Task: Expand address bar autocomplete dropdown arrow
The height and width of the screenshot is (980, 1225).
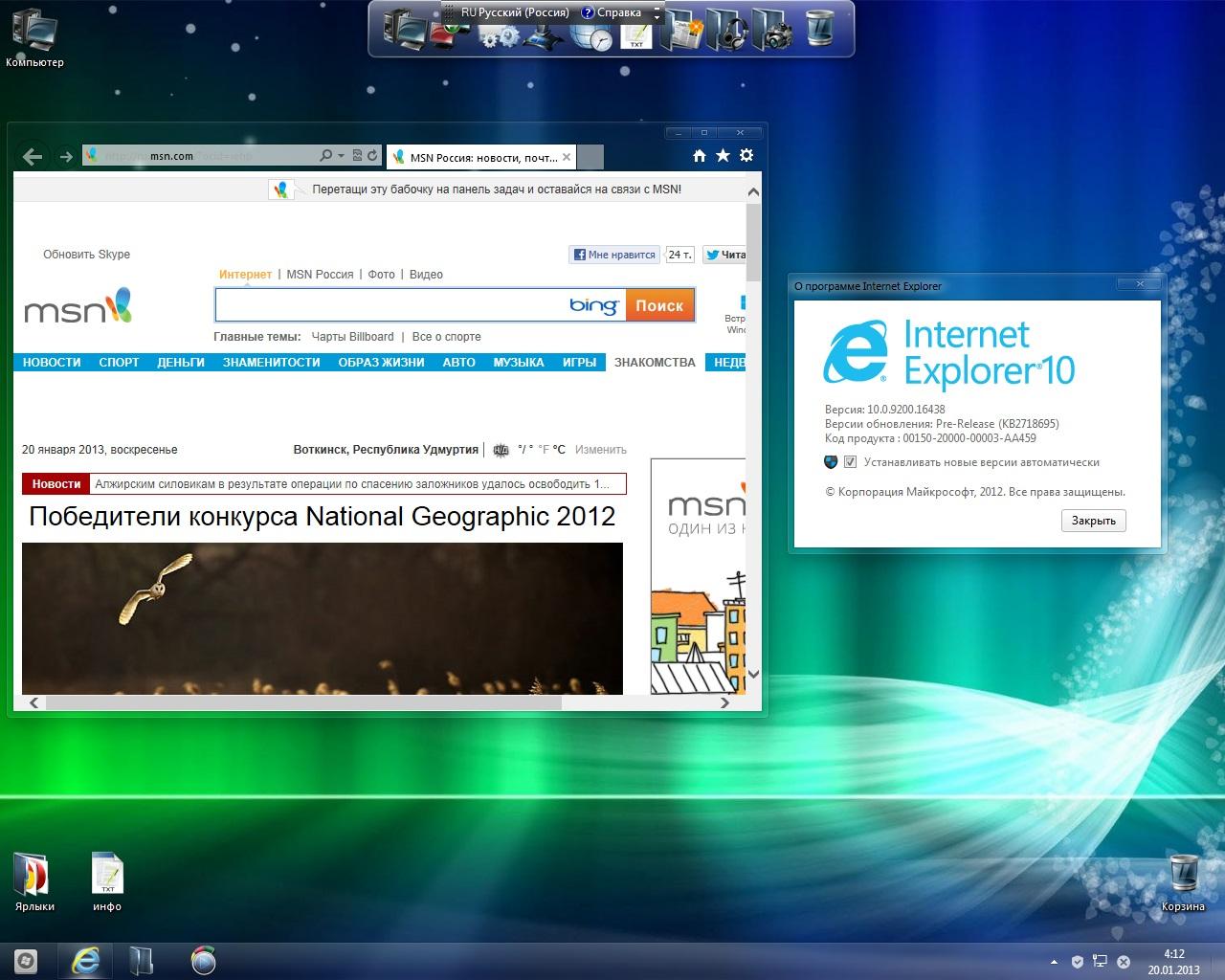Action: [341, 156]
